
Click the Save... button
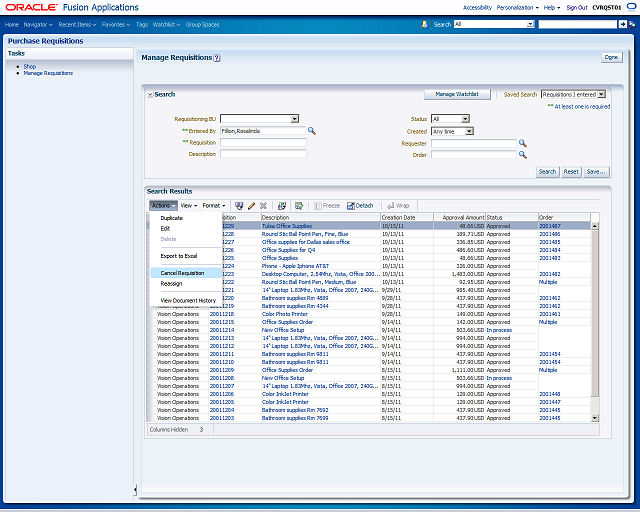[596, 172]
